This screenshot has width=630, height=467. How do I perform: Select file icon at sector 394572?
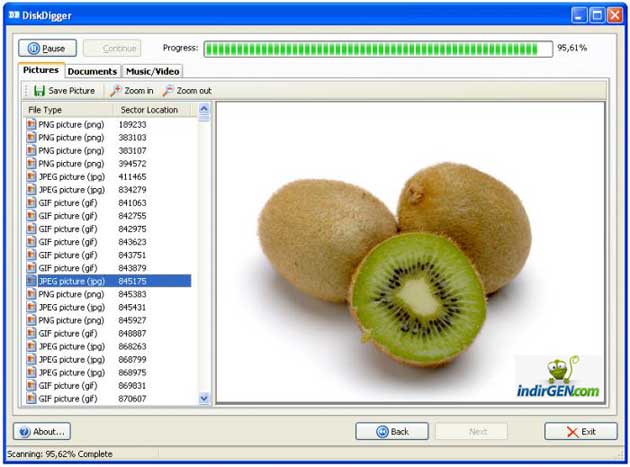pyautogui.click(x=31, y=164)
